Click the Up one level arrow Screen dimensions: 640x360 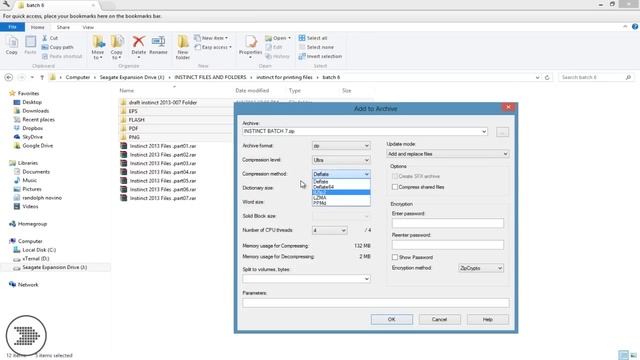tap(42, 77)
